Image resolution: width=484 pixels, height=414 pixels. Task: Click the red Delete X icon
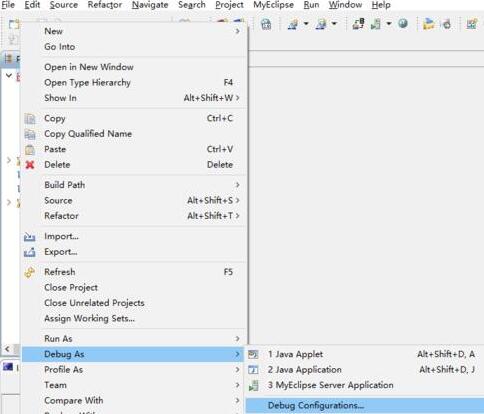click(x=30, y=165)
